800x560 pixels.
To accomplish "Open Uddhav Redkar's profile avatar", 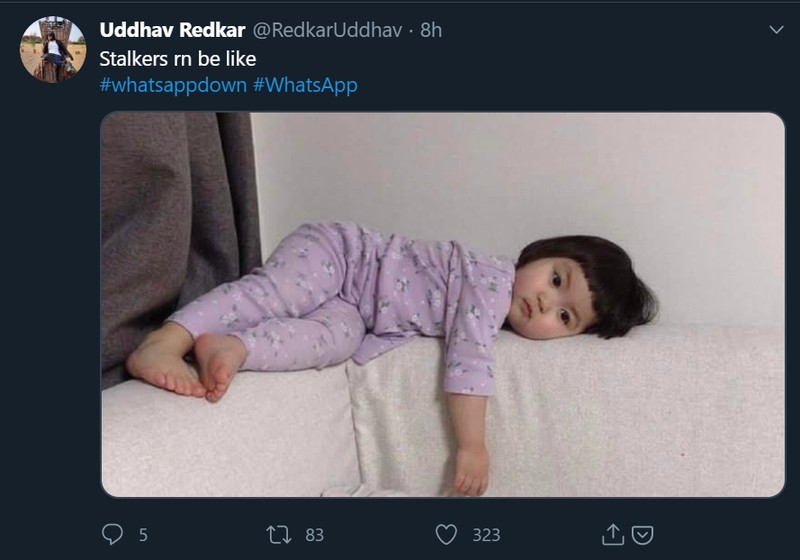I will [x=52, y=49].
